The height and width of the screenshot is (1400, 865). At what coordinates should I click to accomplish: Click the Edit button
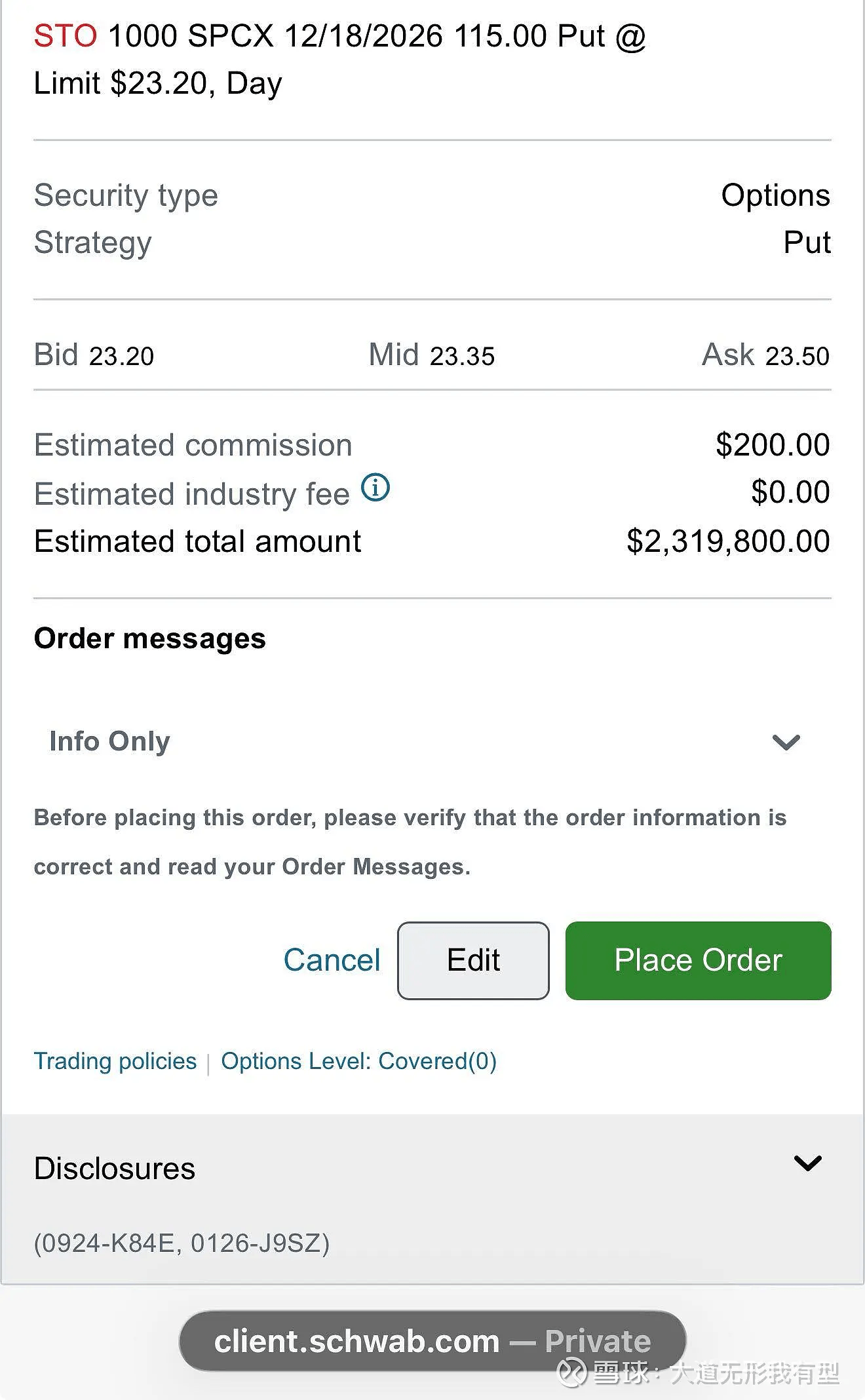[x=473, y=961]
